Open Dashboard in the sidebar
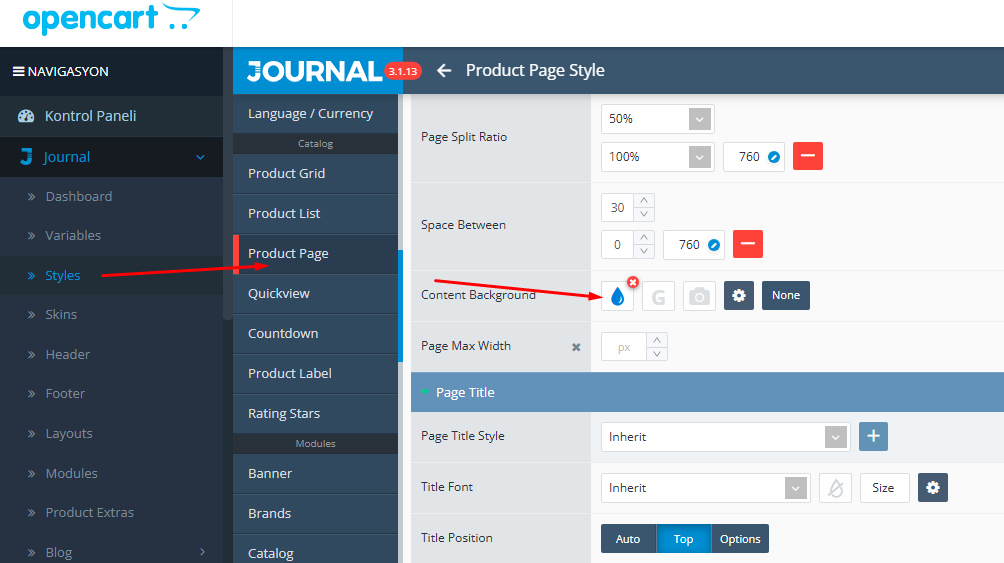 (x=79, y=197)
